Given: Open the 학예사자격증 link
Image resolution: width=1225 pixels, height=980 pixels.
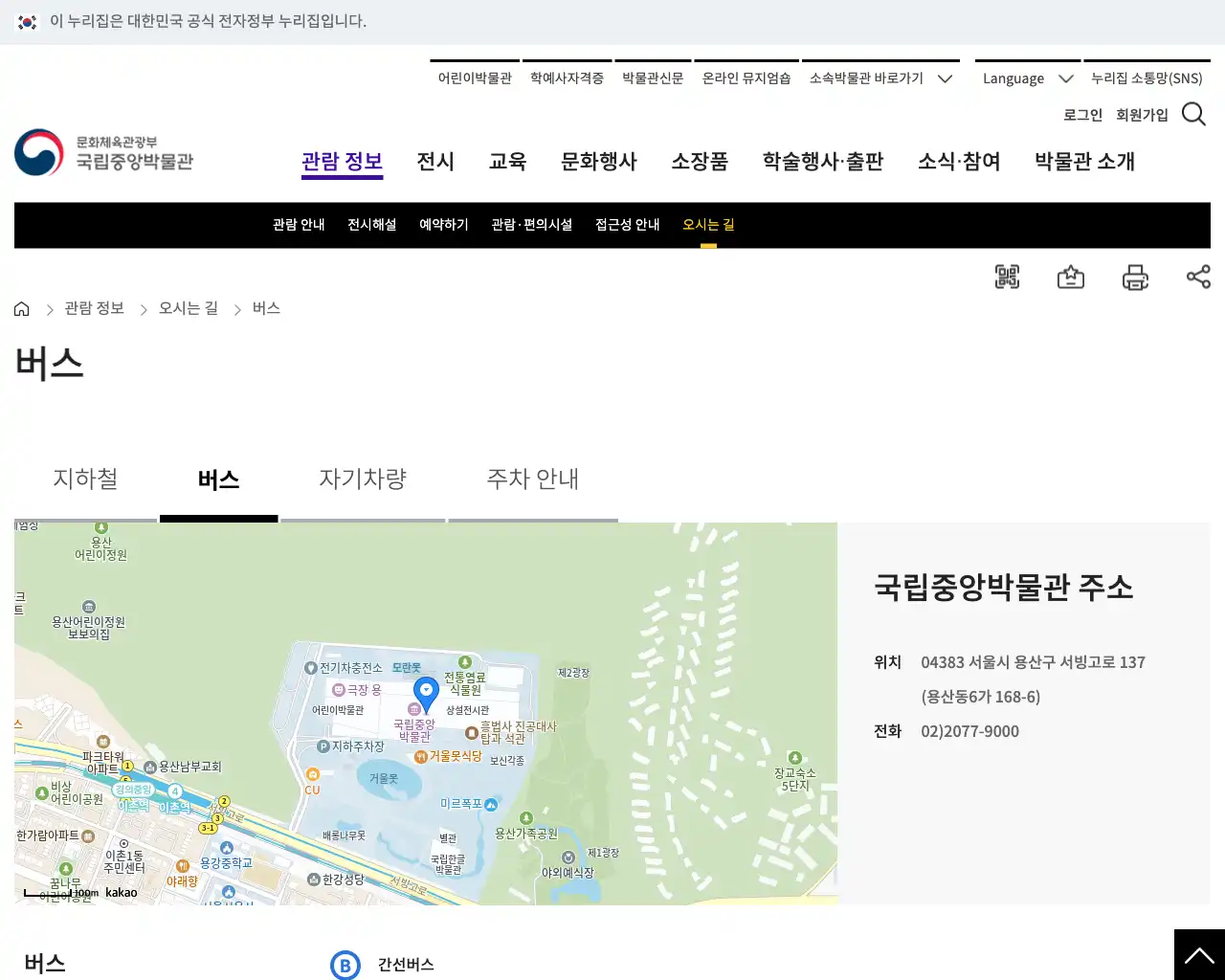Looking at the screenshot, I should (x=567, y=78).
